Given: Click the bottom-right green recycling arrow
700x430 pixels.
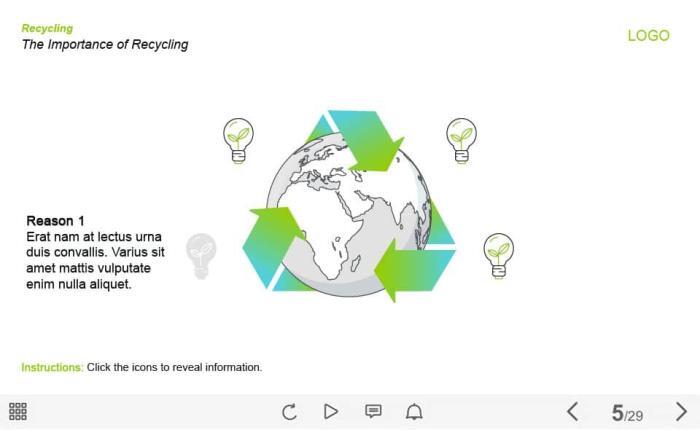Looking at the screenshot, I should coord(412,268).
